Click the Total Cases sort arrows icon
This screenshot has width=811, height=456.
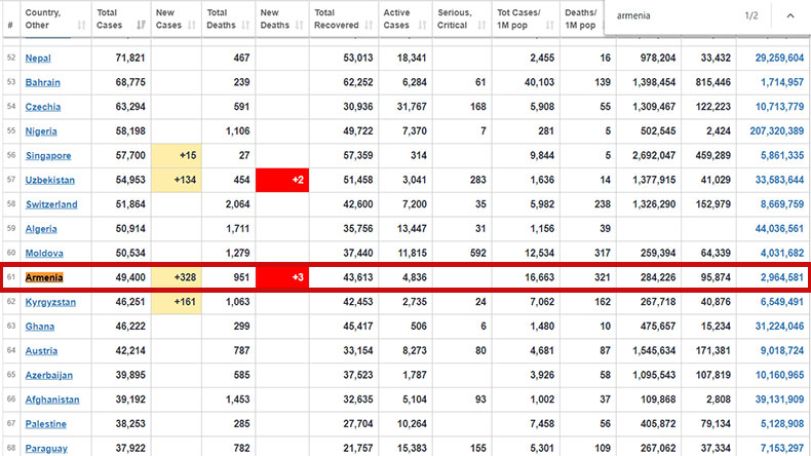pos(141,25)
